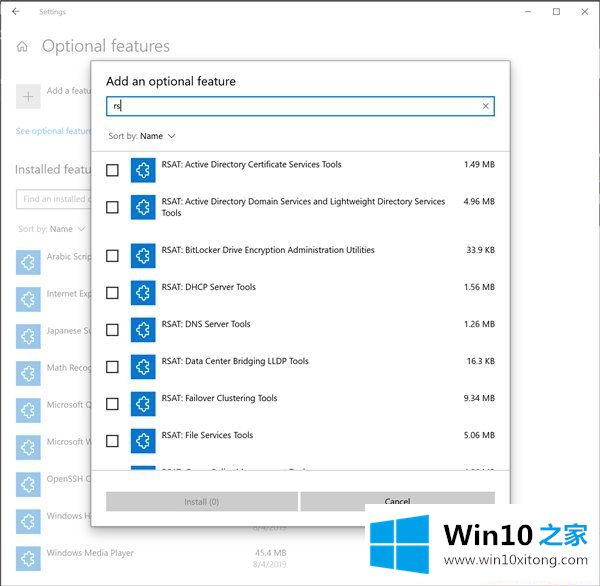Minimize the Settings window
The width and height of the screenshot is (600, 586).
(528, 11)
